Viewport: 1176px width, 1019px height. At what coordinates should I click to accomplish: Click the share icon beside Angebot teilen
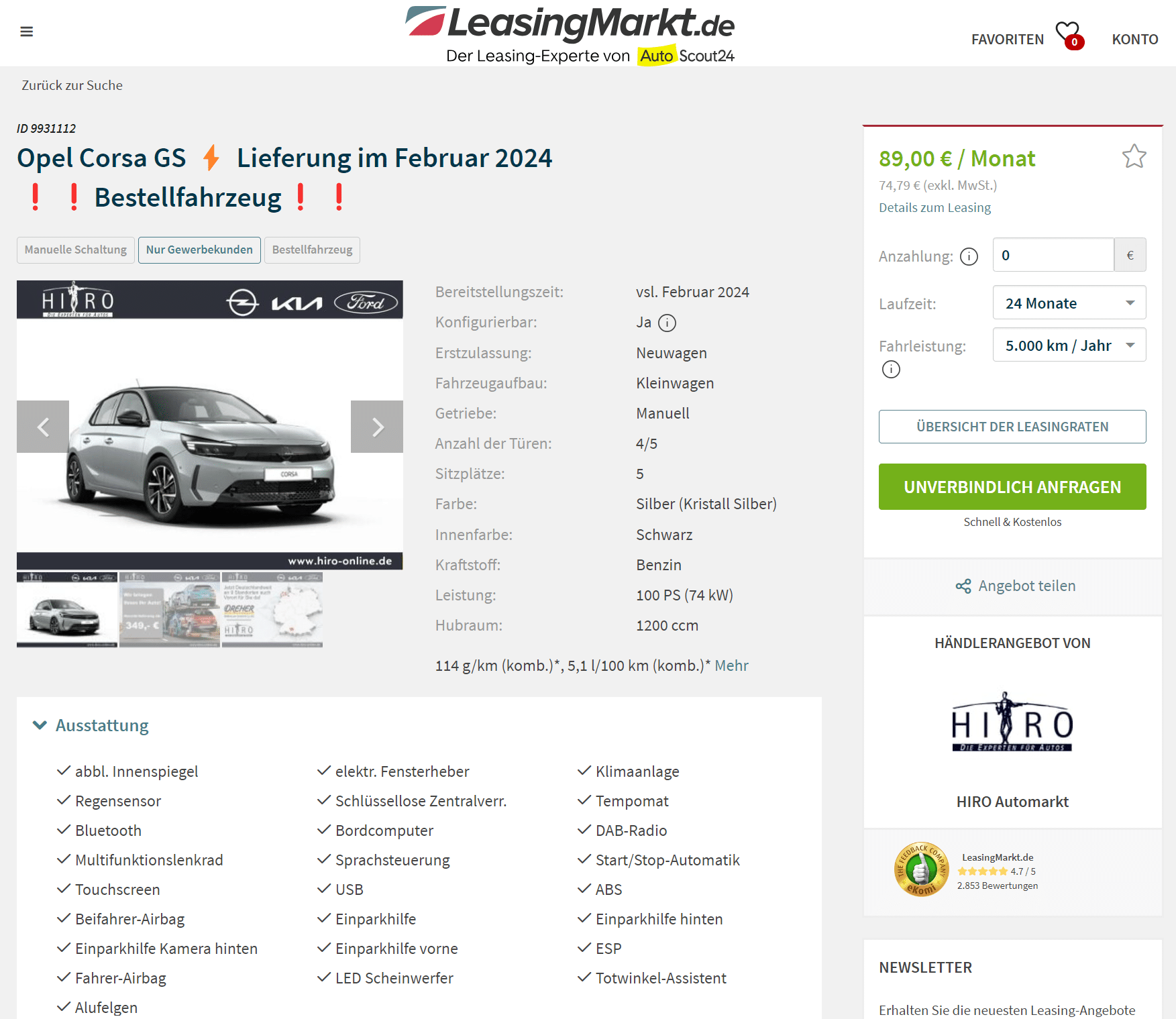tap(963, 586)
